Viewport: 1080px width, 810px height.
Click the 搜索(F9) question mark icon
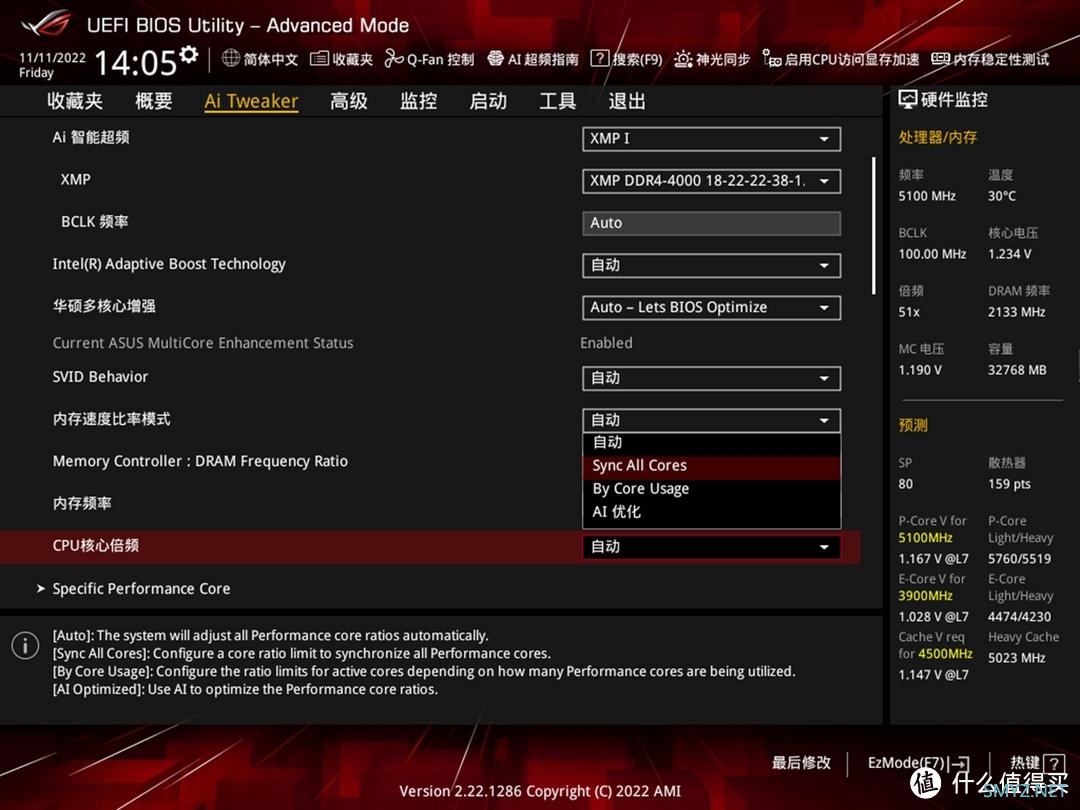pos(600,59)
